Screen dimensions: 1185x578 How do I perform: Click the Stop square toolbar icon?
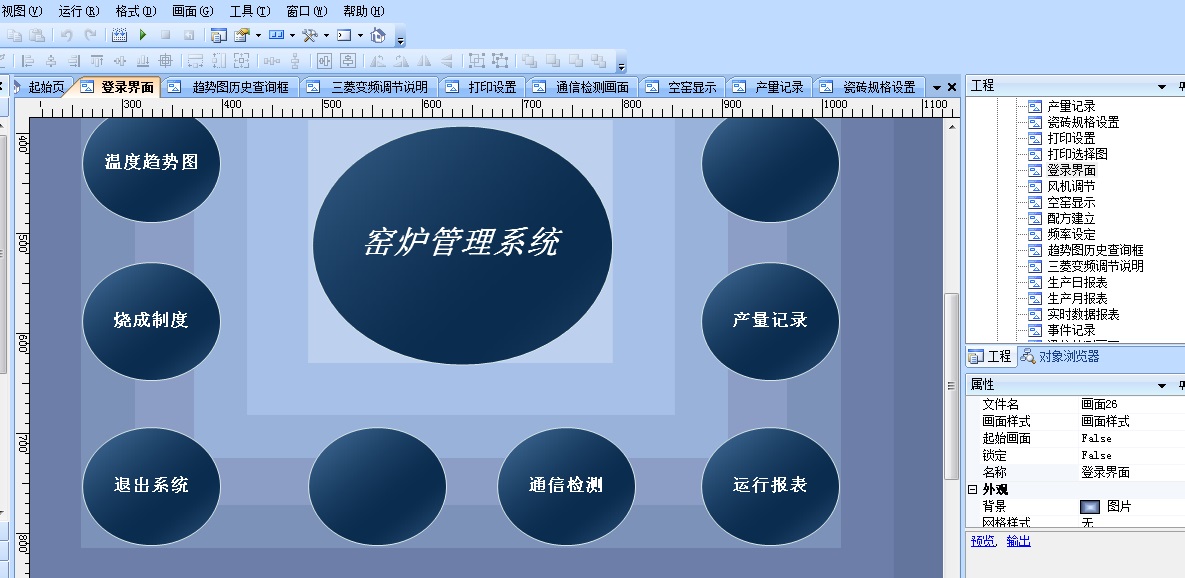(x=166, y=35)
